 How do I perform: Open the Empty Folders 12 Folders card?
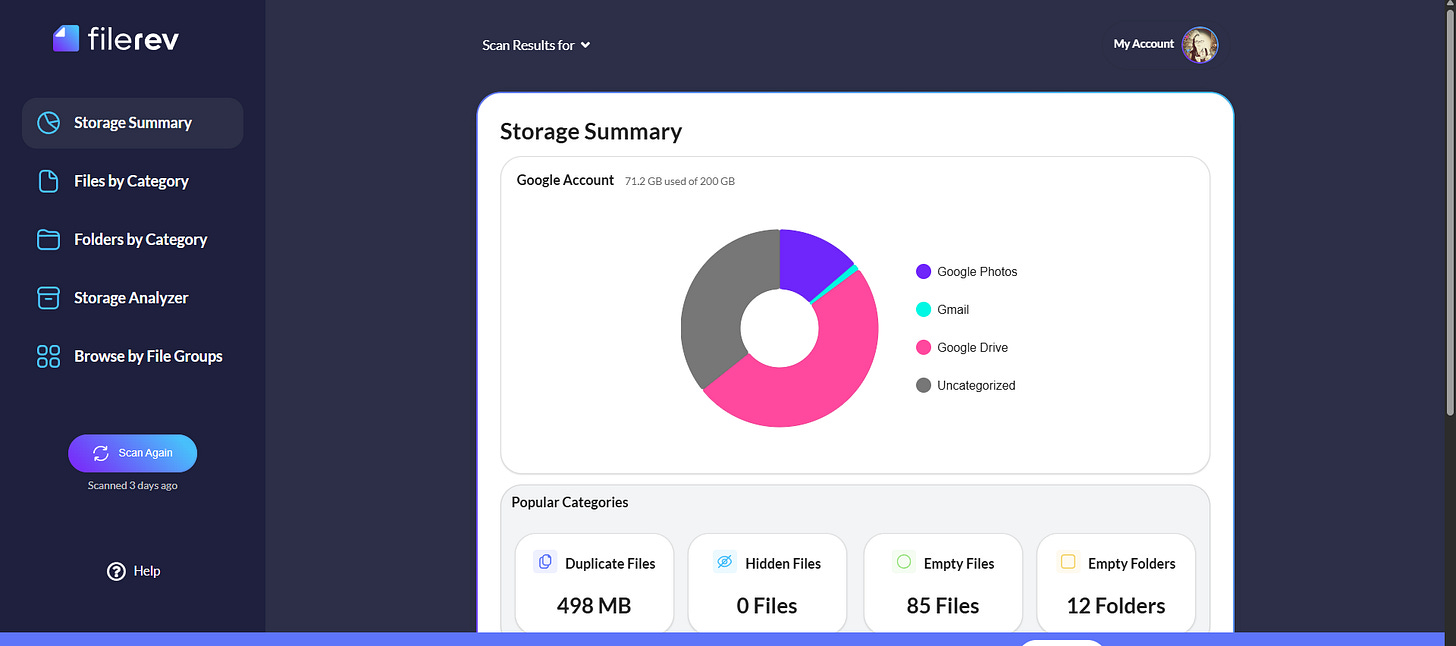pos(1116,584)
